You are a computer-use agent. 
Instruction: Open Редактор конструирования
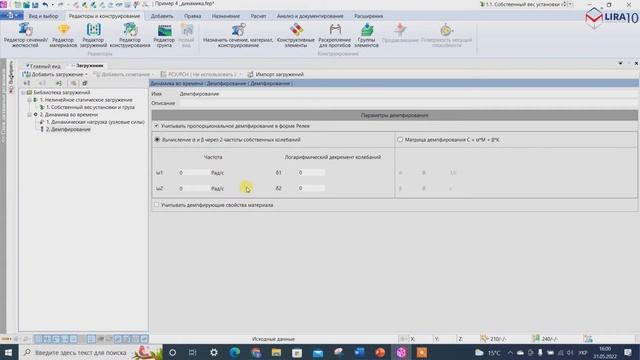[x=130, y=35]
